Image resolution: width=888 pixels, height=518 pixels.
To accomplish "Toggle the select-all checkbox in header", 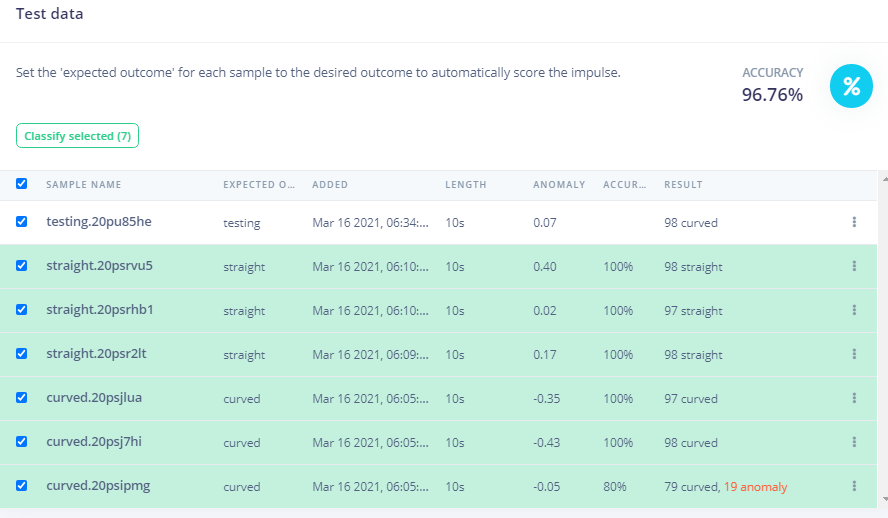I will pyautogui.click(x=22, y=184).
